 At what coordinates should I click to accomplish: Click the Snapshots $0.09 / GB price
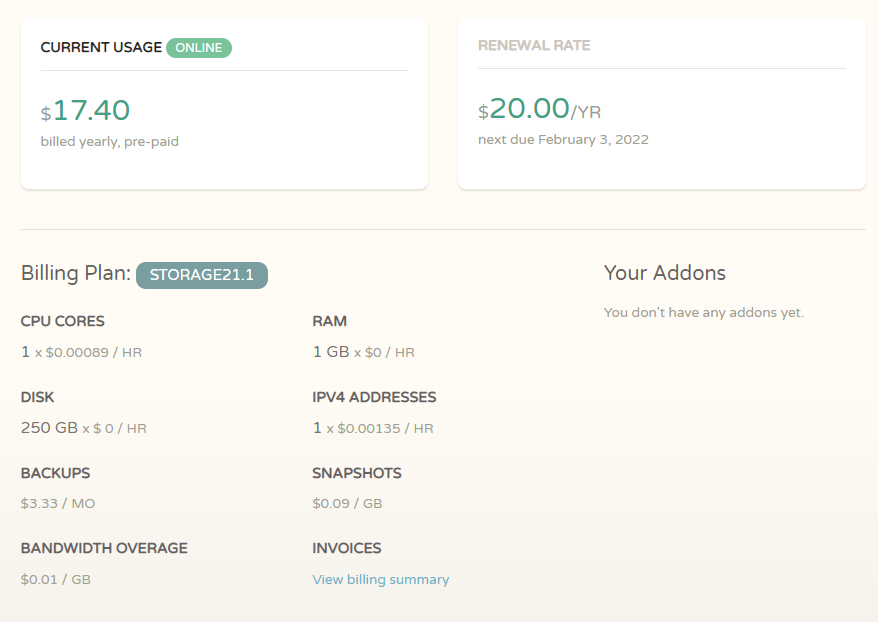click(x=347, y=503)
